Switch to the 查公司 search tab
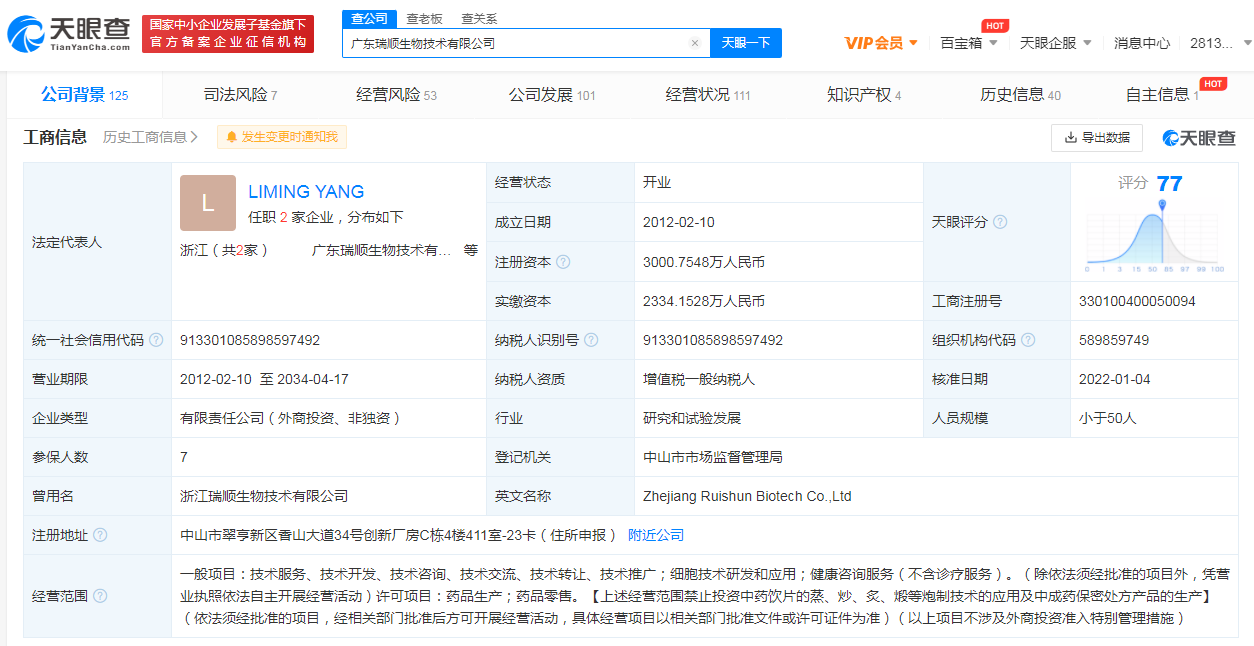 tap(370, 19)
